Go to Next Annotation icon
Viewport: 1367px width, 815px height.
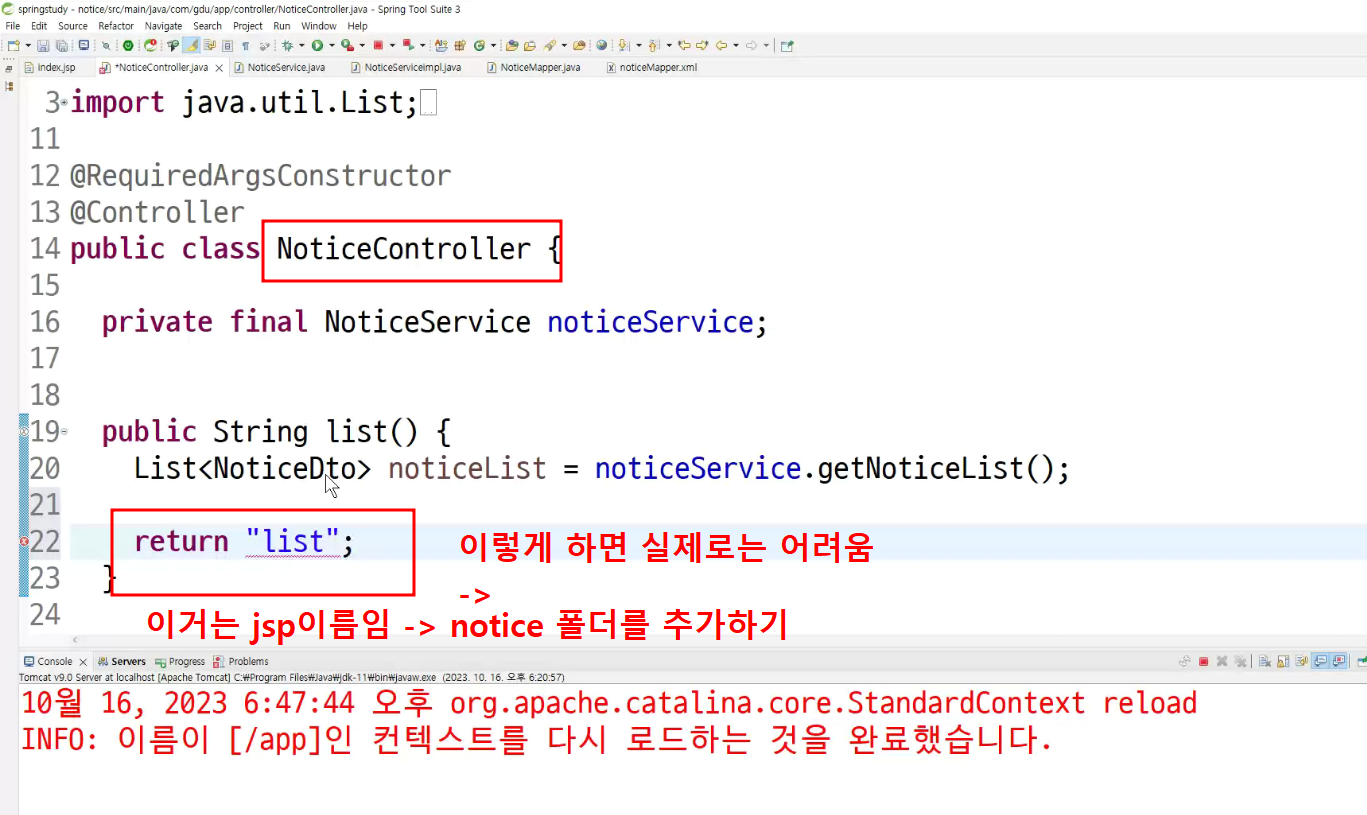(x=624, y=45)
